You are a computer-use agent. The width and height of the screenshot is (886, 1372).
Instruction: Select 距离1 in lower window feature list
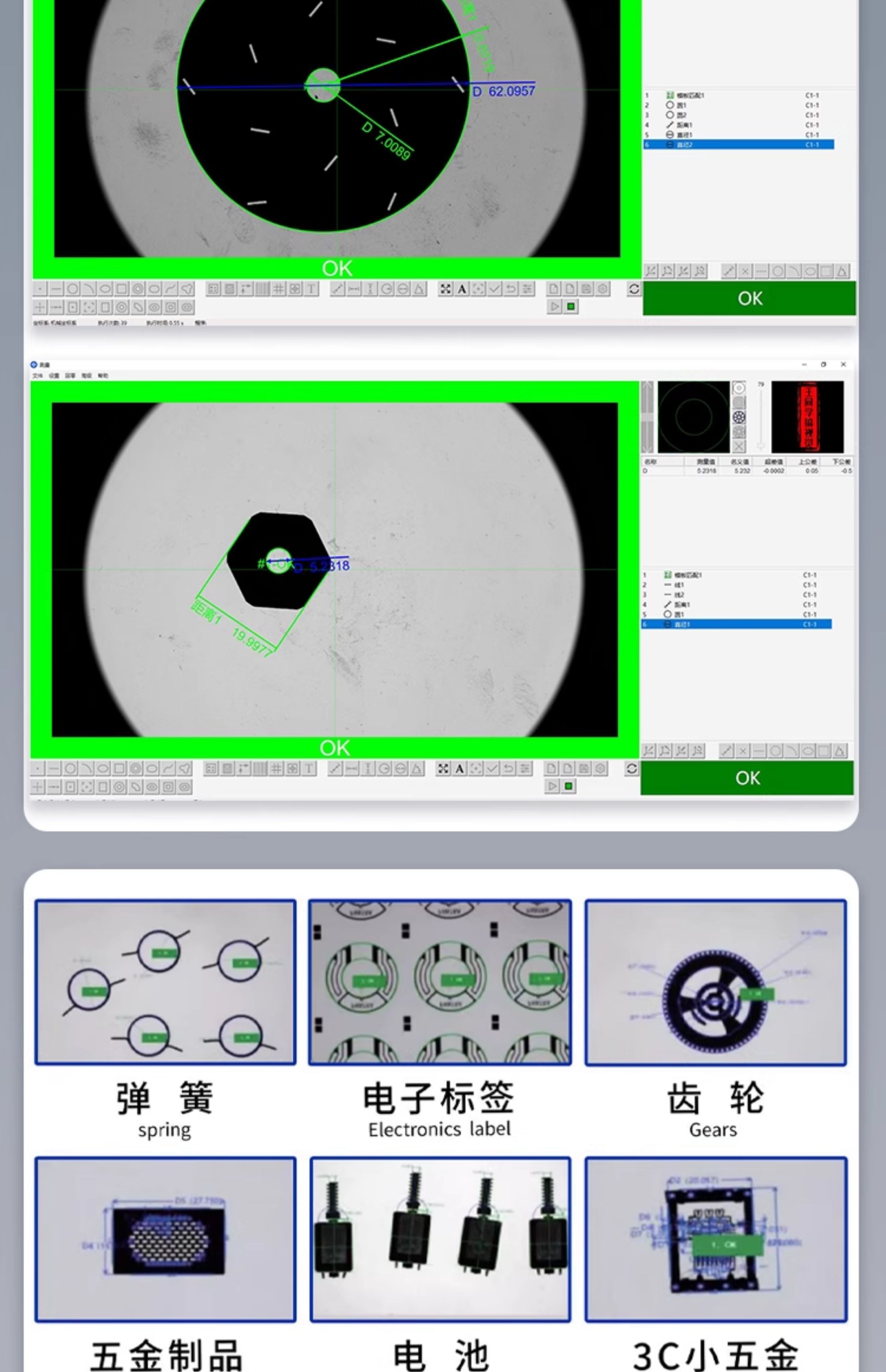click(682, 605)
